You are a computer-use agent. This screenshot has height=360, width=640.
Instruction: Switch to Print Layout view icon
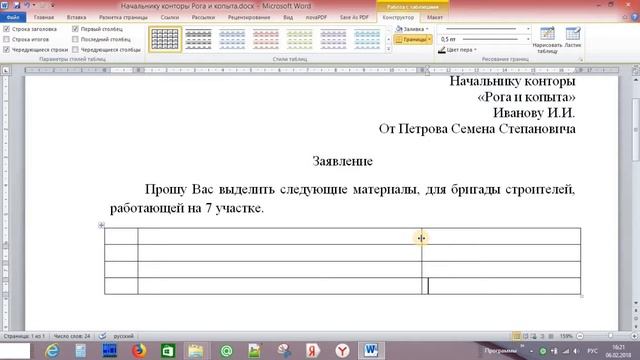[516, 336]
